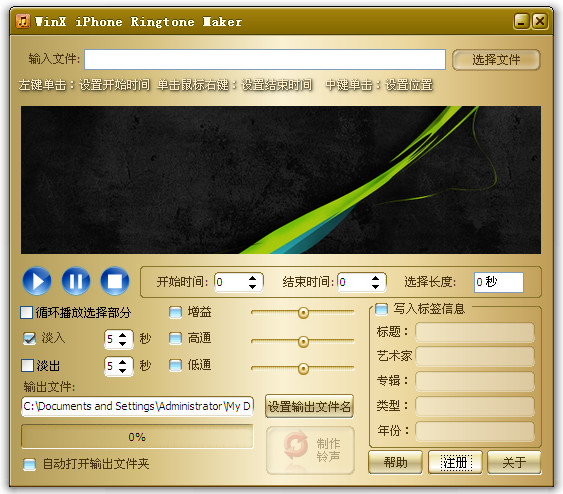Toggle the 高通 high-pass checkbox
Image resolution: width=563 pixels, height=494 pixels.
175,338
